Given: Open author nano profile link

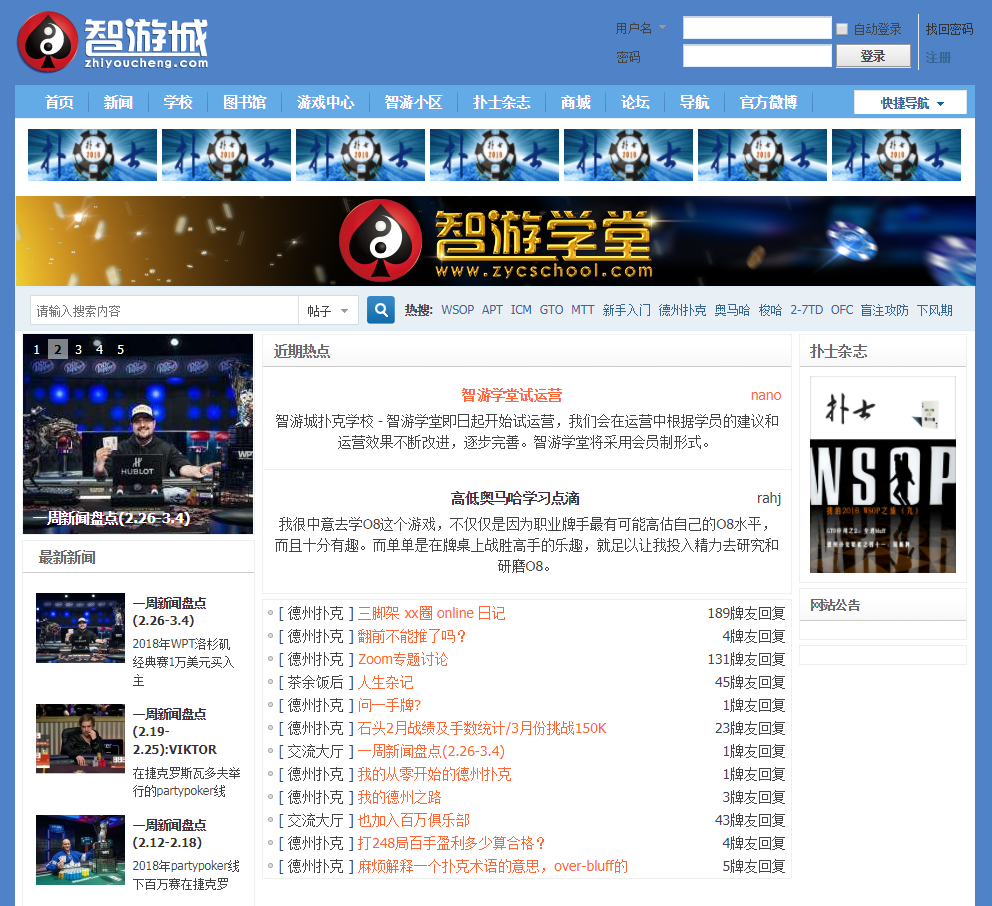Looking at the screenshot, I should pos(766,395).
